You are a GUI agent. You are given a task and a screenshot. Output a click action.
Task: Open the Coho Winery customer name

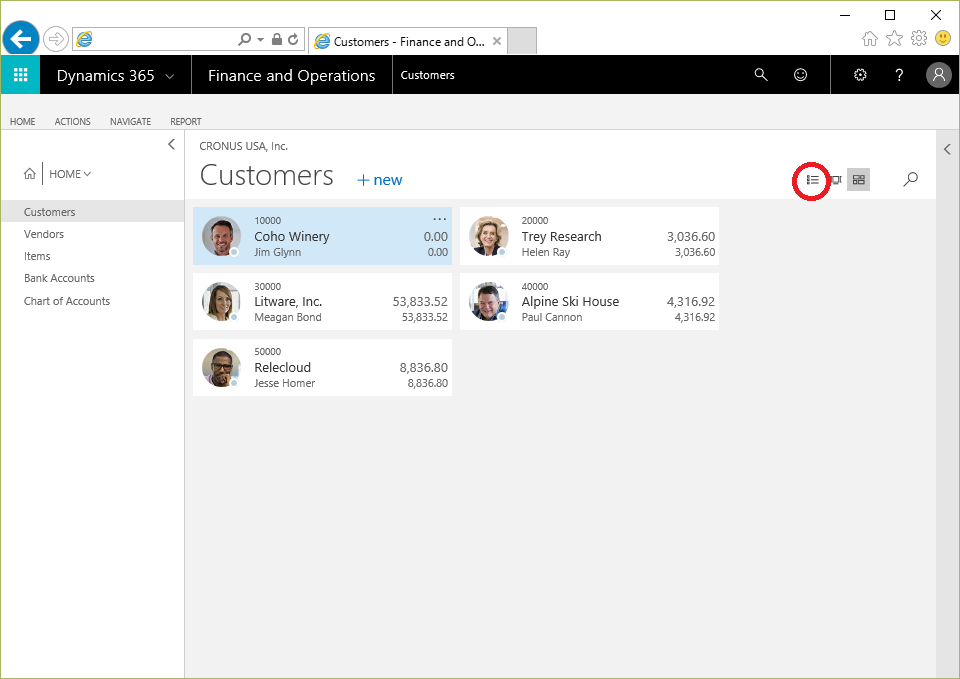(x=292, y=236)
